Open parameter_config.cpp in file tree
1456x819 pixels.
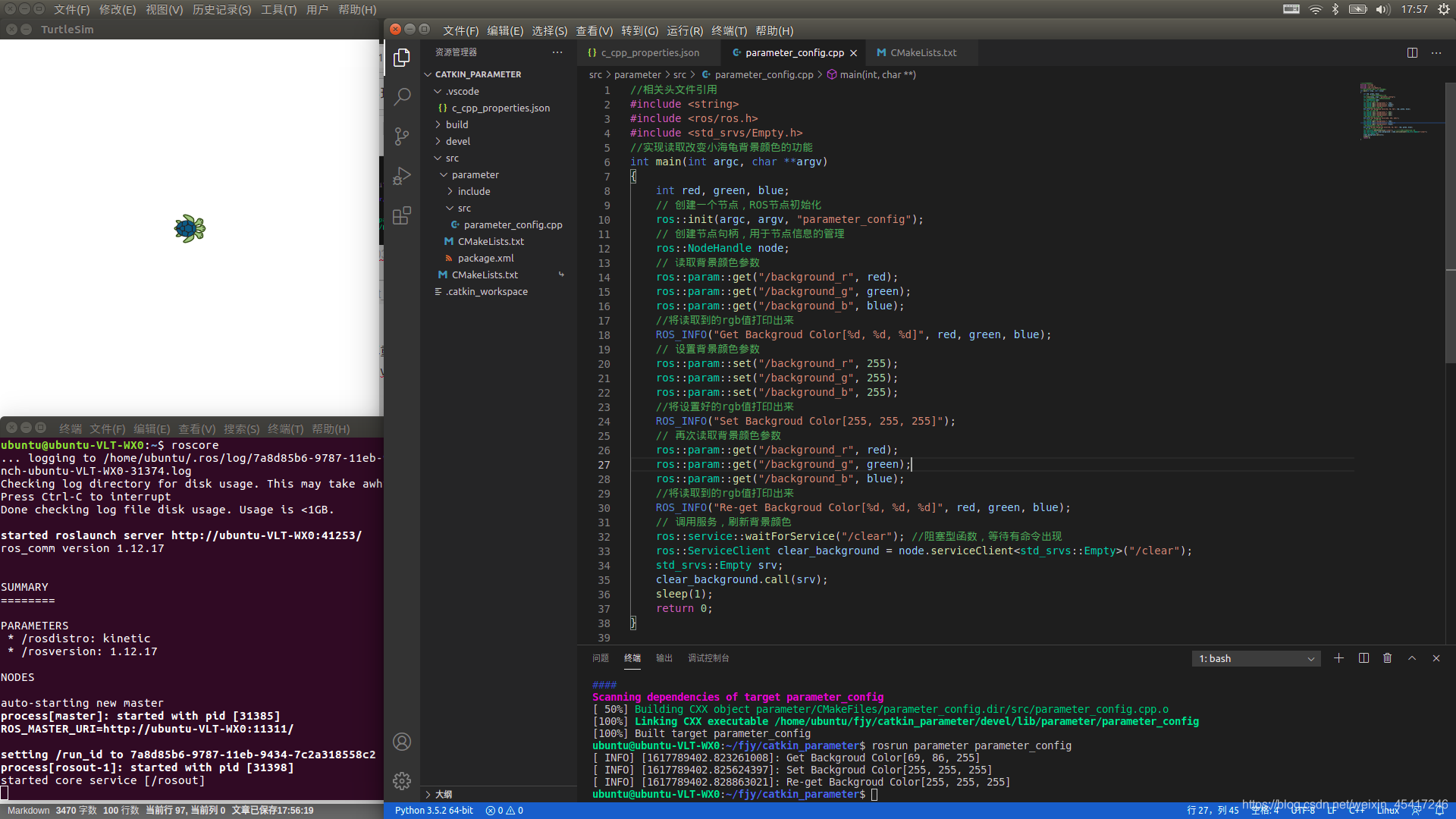coord(513,224)
